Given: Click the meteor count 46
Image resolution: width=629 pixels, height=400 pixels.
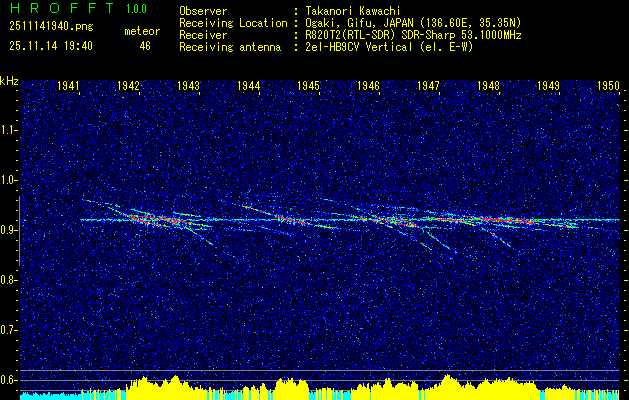Looking at the screenshot, I should tap(145, 46).
